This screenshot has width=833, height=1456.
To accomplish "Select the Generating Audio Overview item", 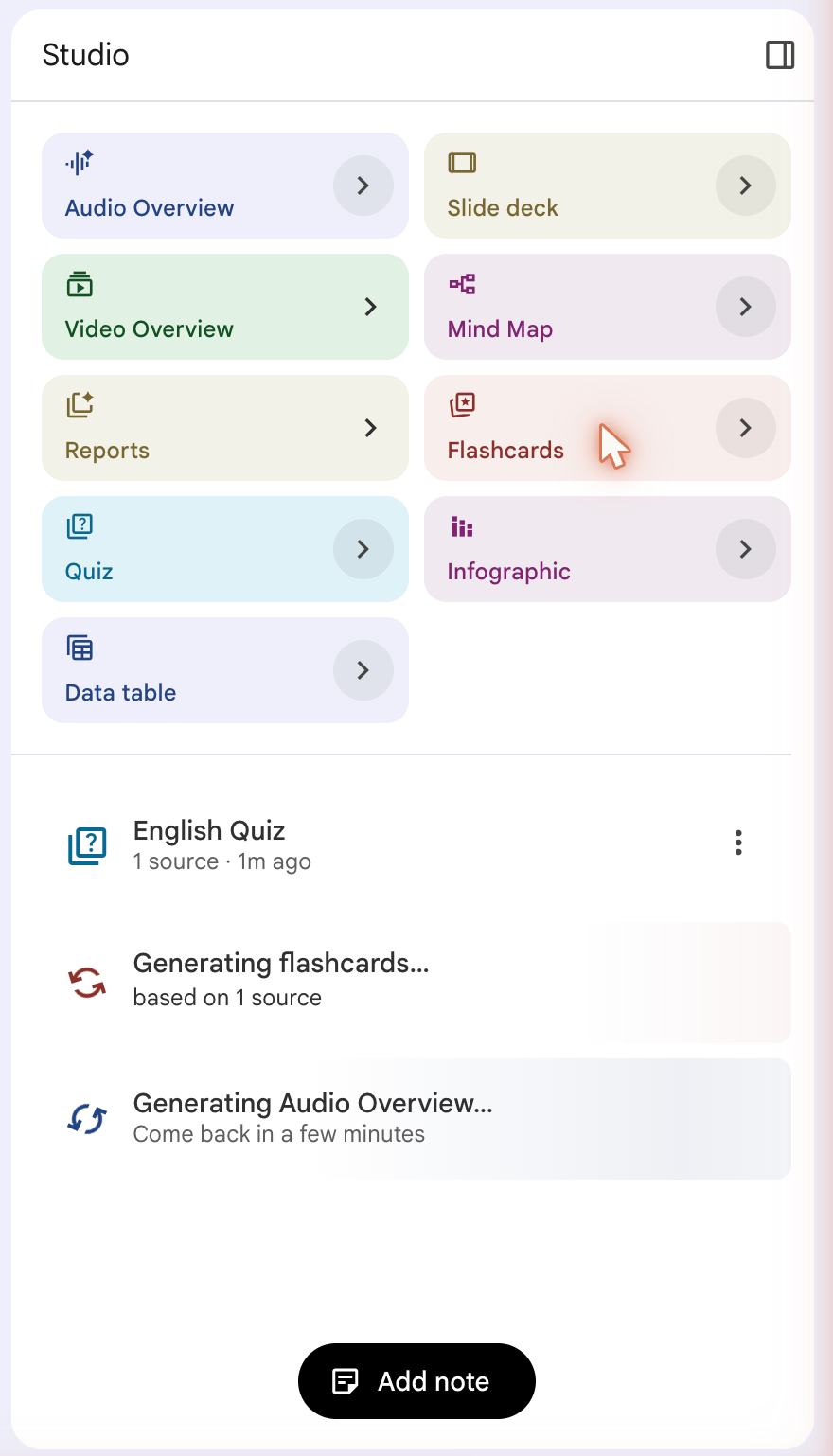I will click(x=416, y=1119).
